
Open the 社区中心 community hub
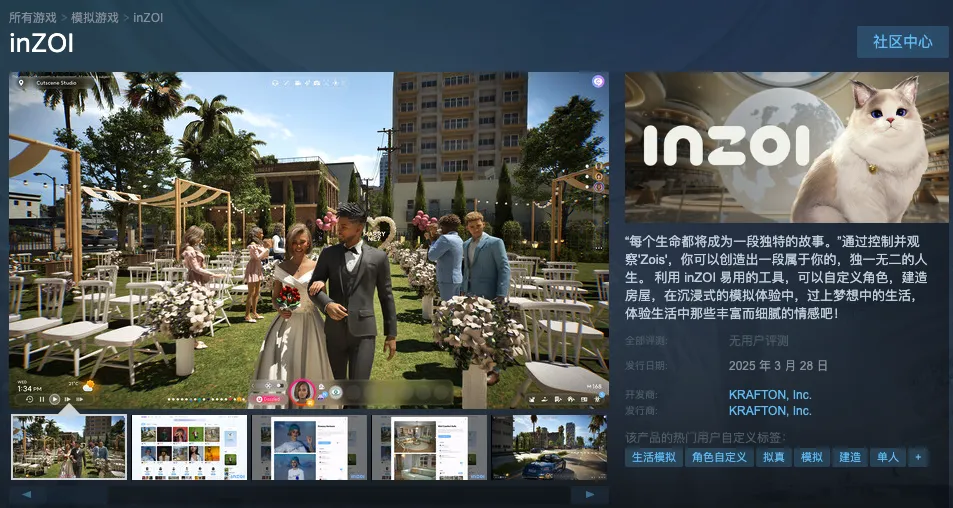pos(902,42)
